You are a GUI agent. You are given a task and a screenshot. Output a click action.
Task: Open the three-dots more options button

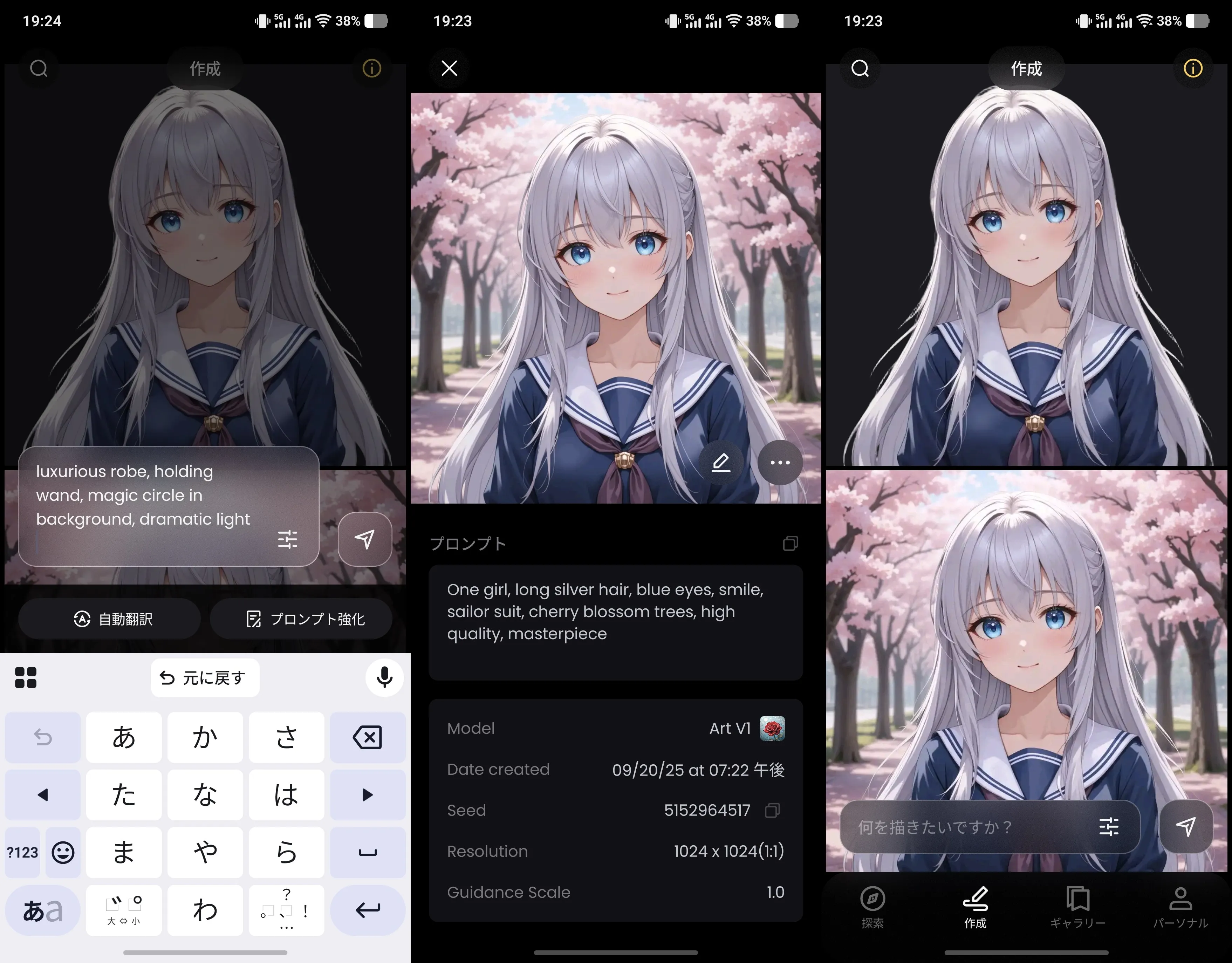click(x=780, y=463)
